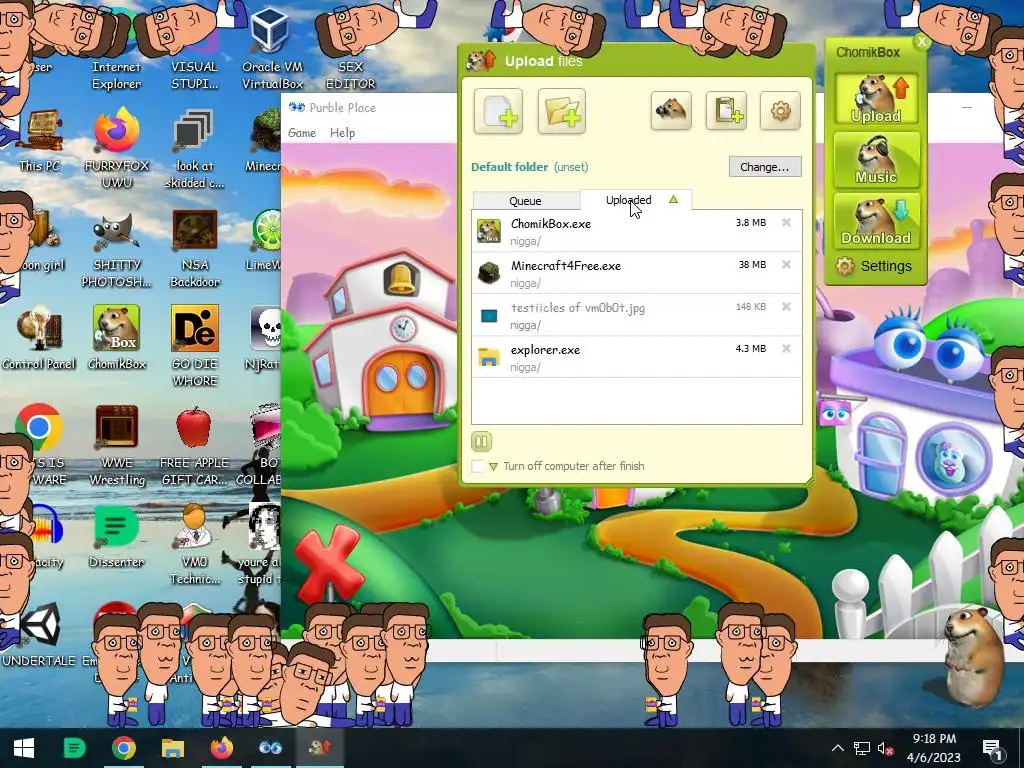Remove the vm0b0t.jpg entry from the list
Viewport: 1024px width, 768px height.
(x=786, y=306)
